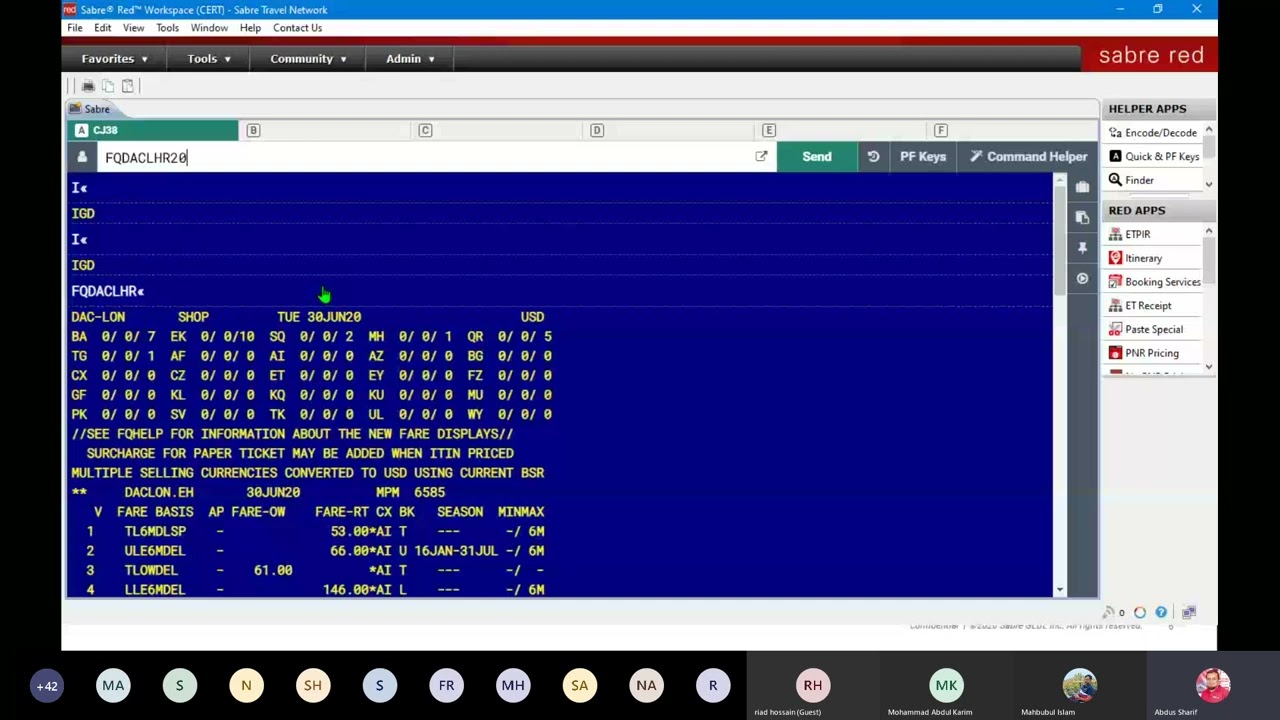Click the play replay icon in the side strip
Screen dimensions: 1280x720
coord(1082,279)
